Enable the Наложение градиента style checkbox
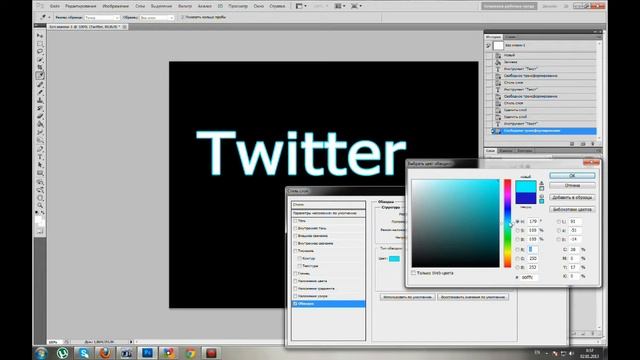The height and width of the screenshot is (360, 640). point(295,289)
